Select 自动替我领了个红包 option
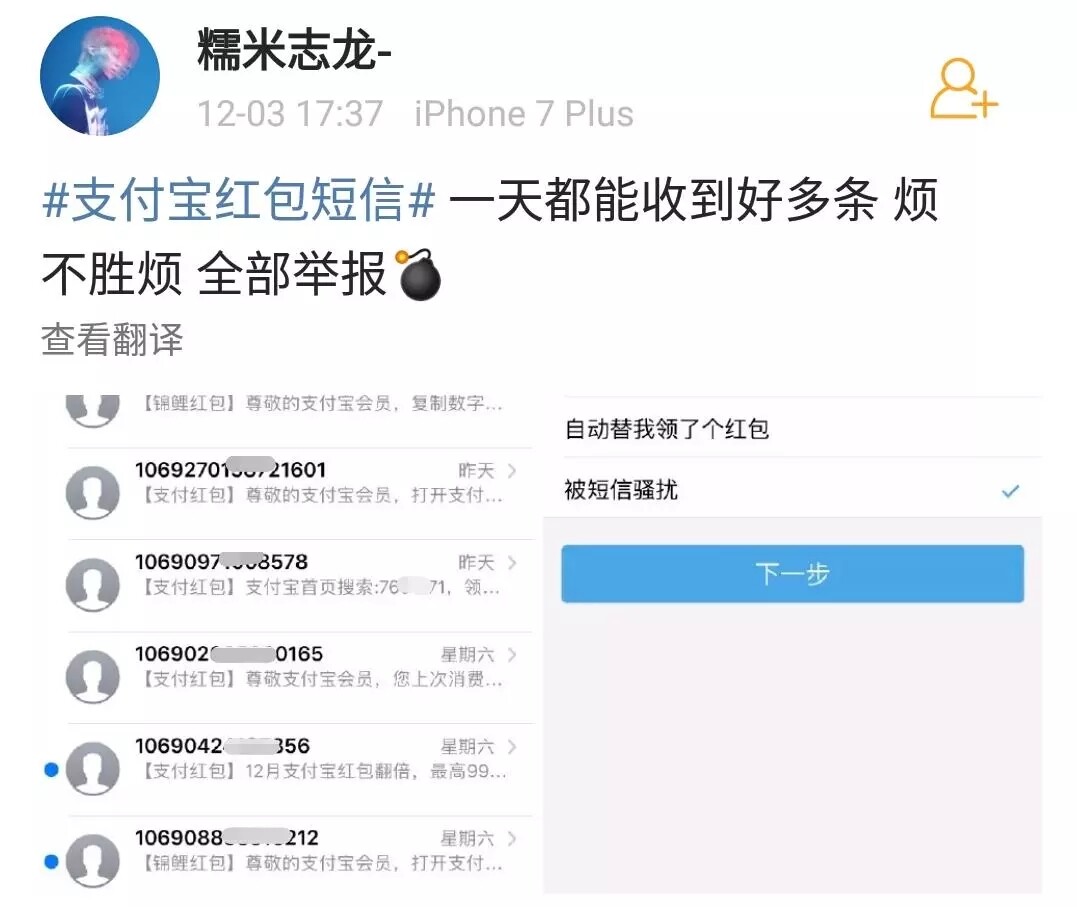 793,428
